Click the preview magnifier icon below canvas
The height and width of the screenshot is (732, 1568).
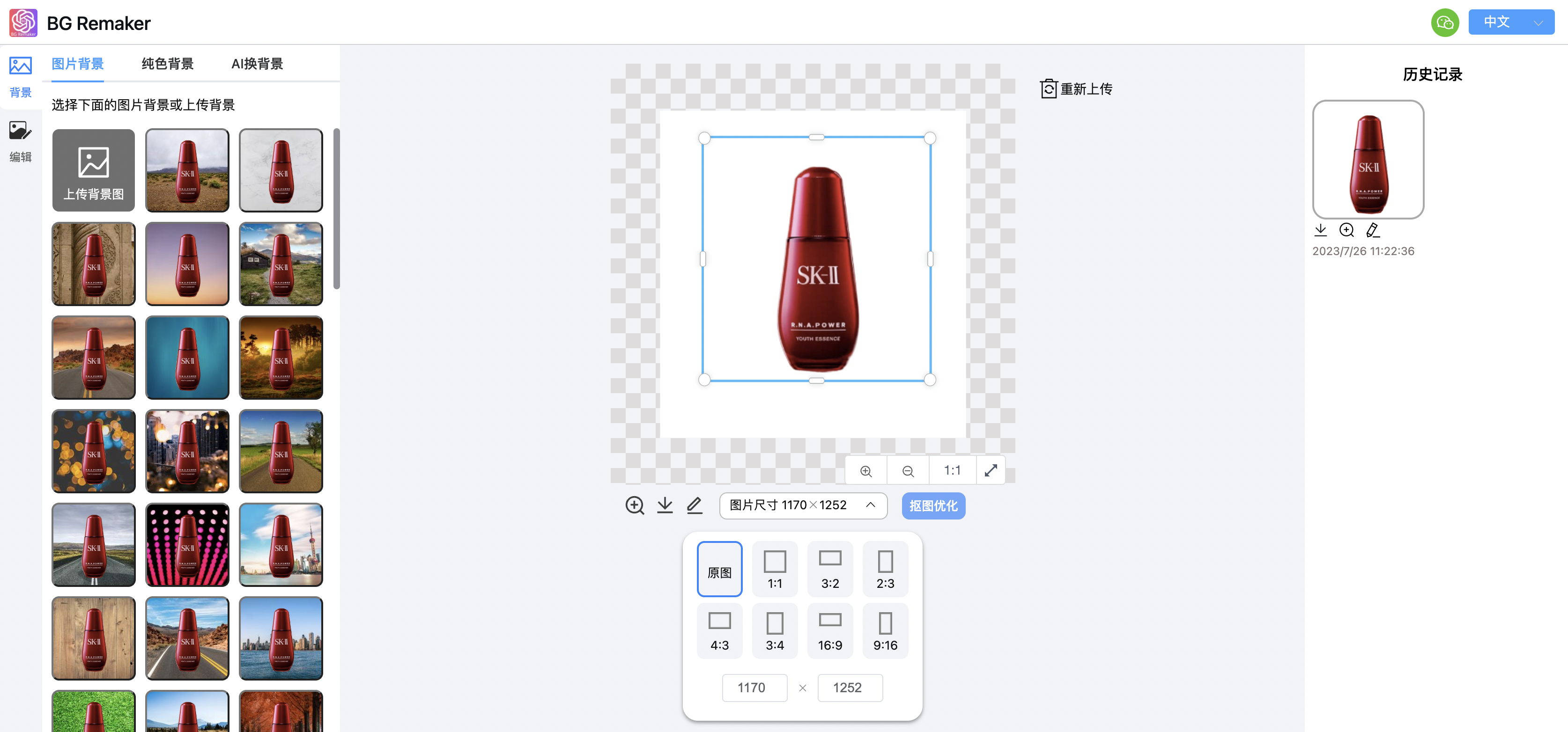coord(634,505)
